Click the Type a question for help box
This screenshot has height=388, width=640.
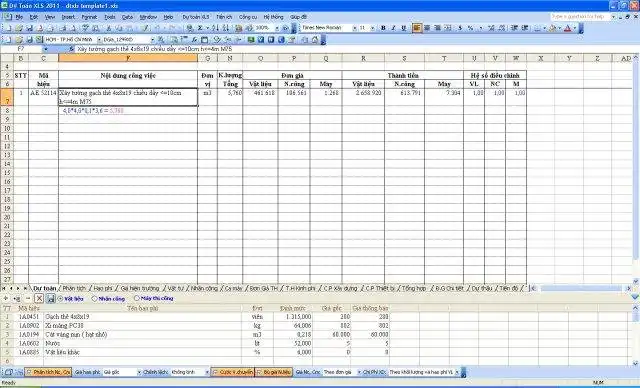580,17
